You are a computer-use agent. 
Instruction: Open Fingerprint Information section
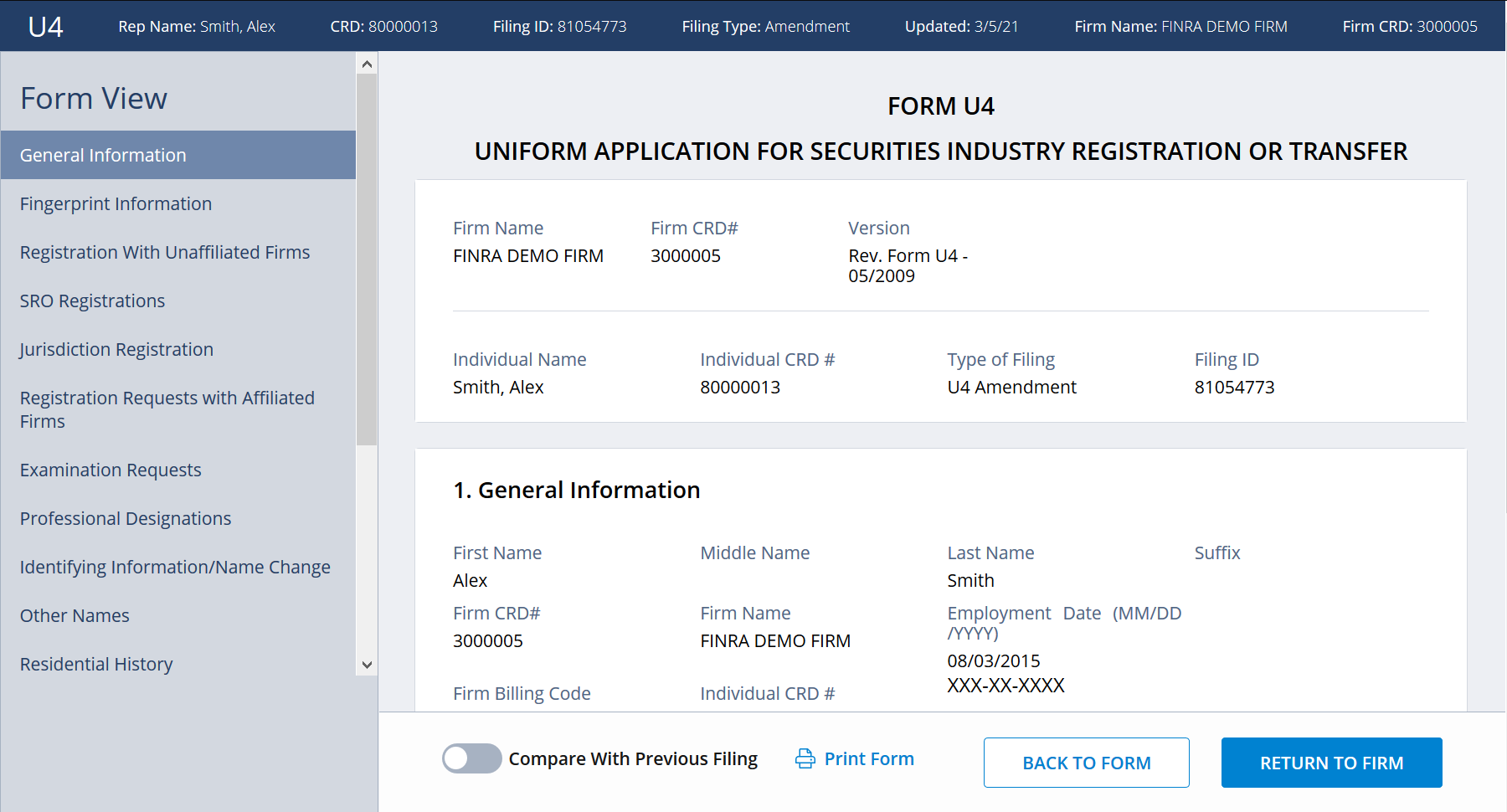pyautogui.click(x=116, y=203)
